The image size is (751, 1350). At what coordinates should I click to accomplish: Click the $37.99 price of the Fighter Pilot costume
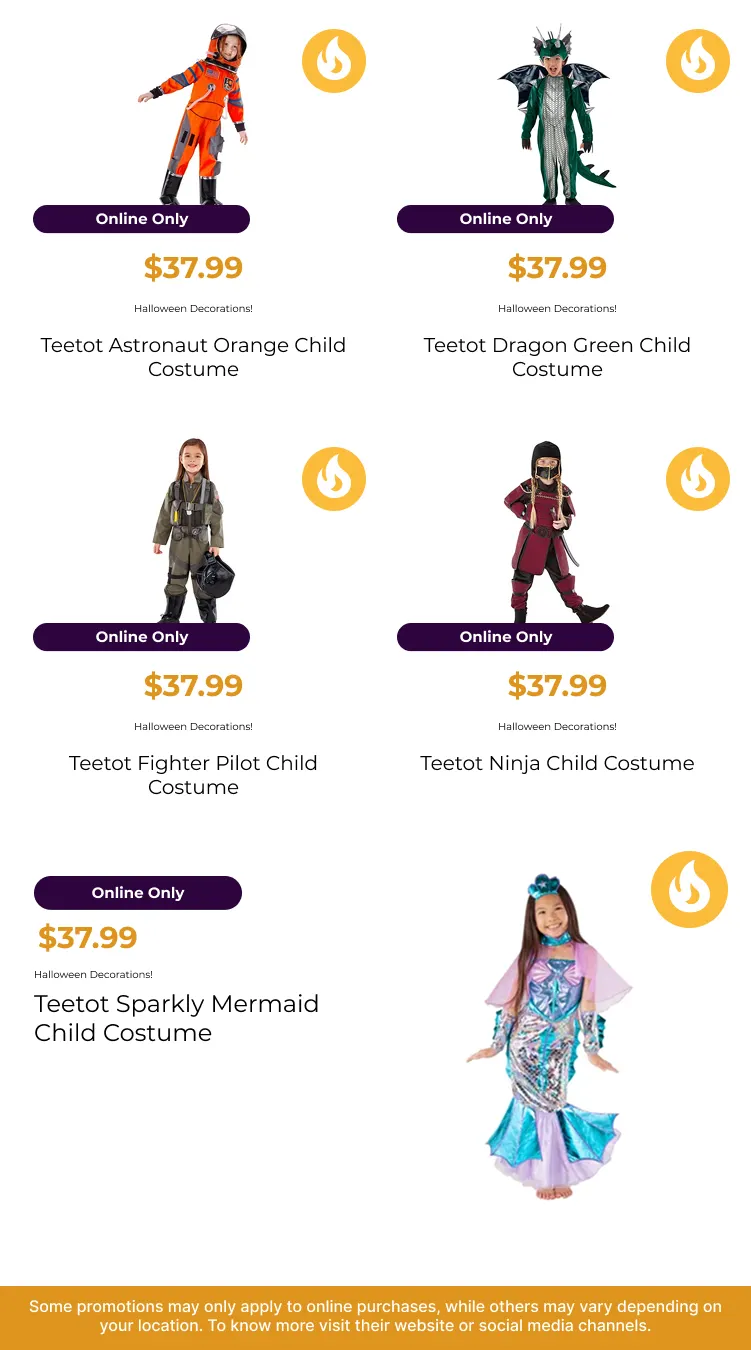pyautogui.click(x=193, y=686)
